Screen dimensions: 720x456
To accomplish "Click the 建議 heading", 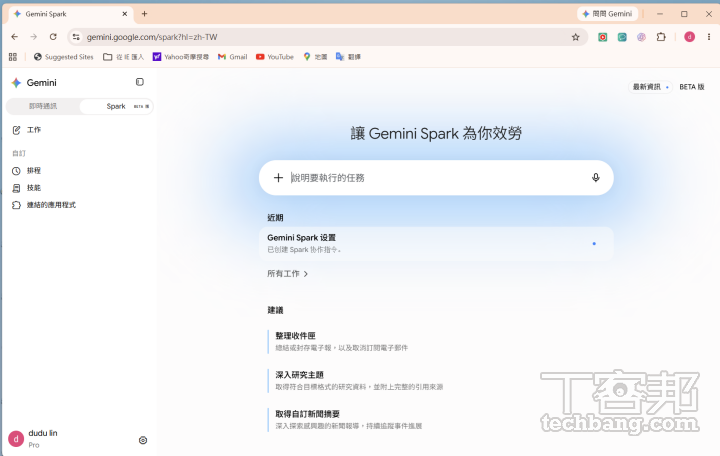I will (x=275, y=310).
